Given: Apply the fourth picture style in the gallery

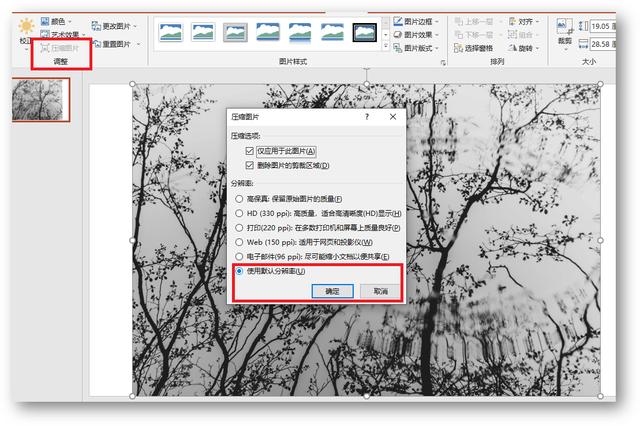Looking at the screenshot, I should point(268,32).
